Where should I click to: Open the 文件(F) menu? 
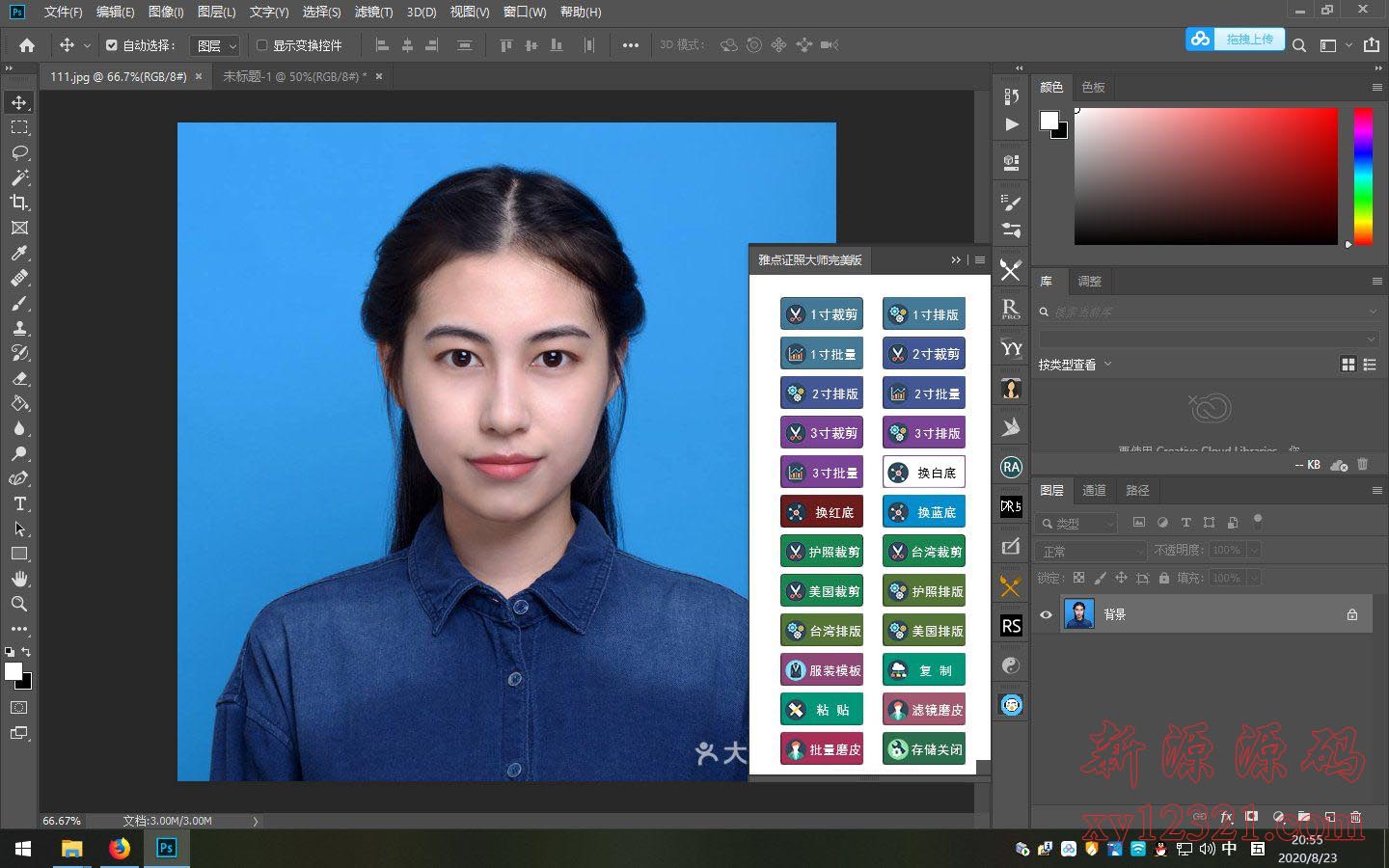tap(63, 12)
